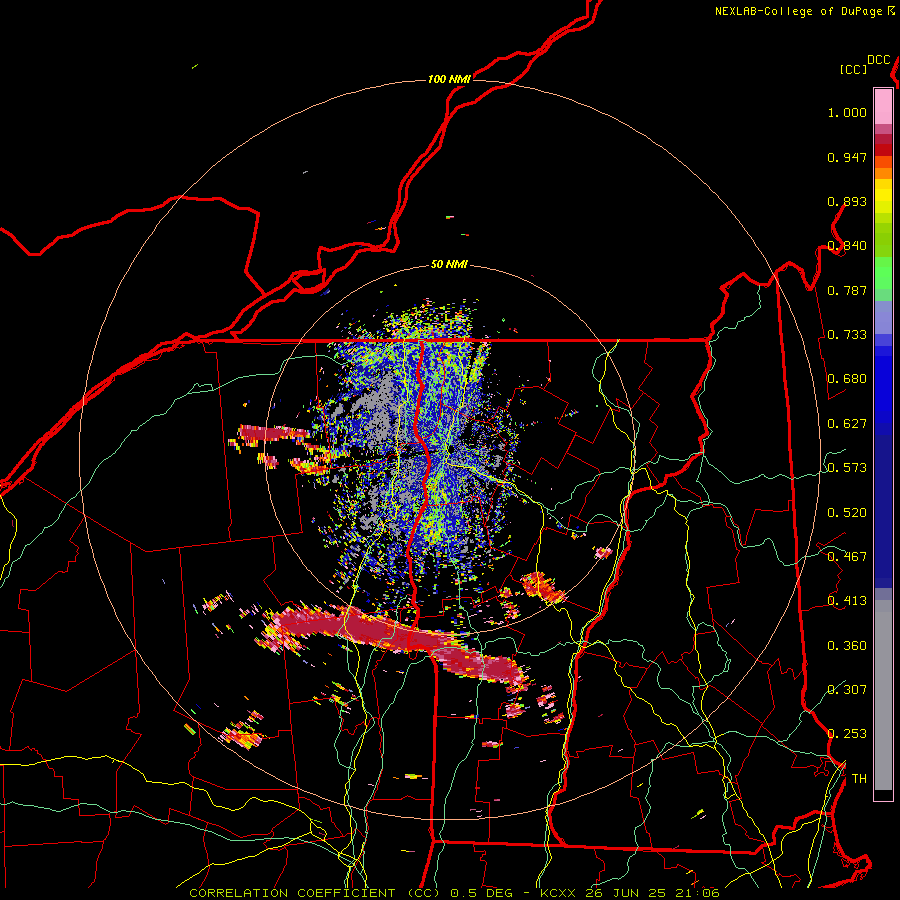Click the 50 NMI range ring label

pos(449,264)
